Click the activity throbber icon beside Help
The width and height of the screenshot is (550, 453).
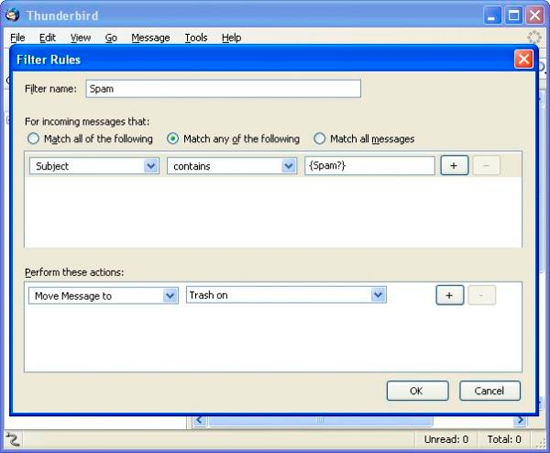534,37
